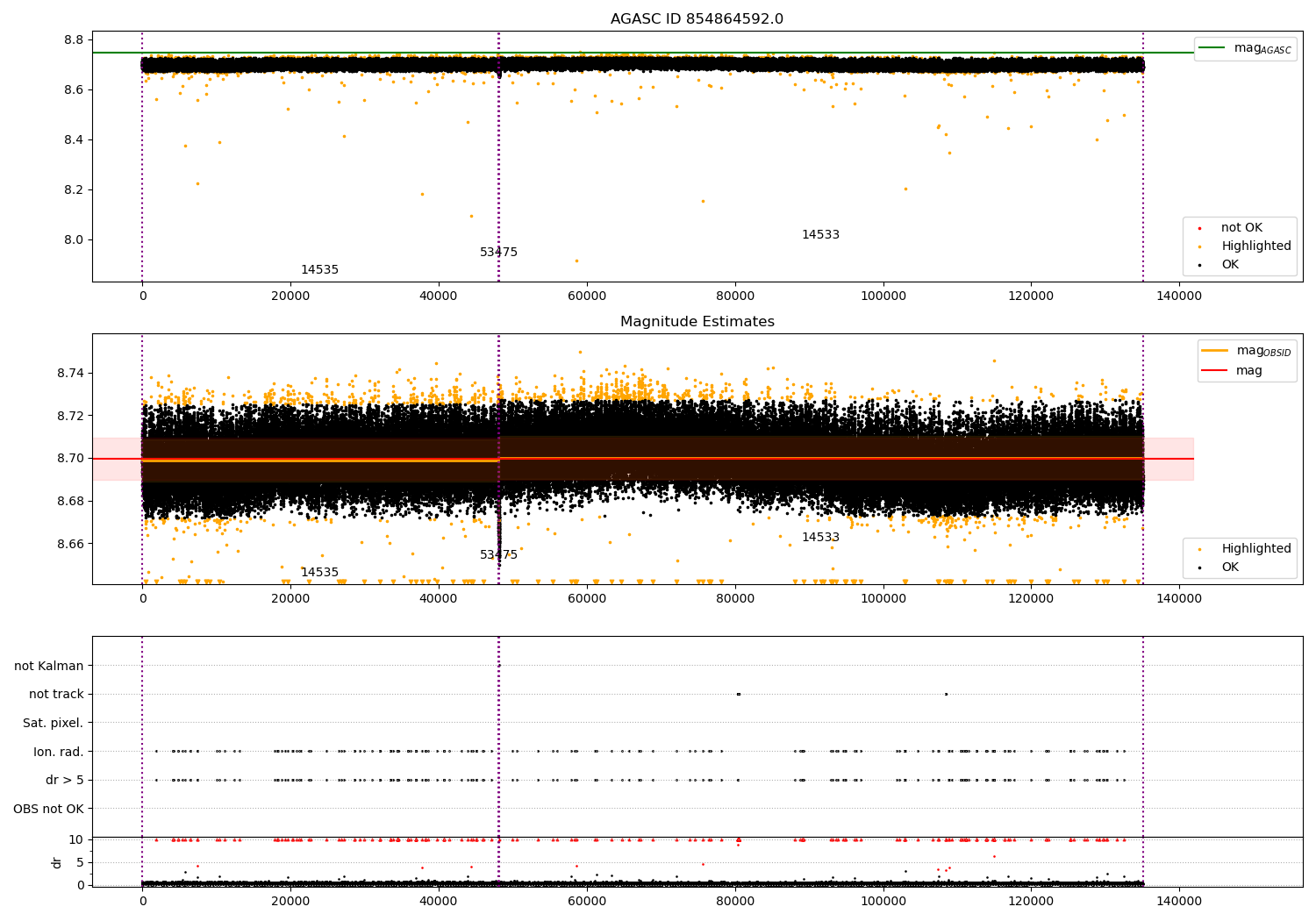
Task: Click y-axis tick 8.66 on middle plot
Action: (x=71, y=545)
